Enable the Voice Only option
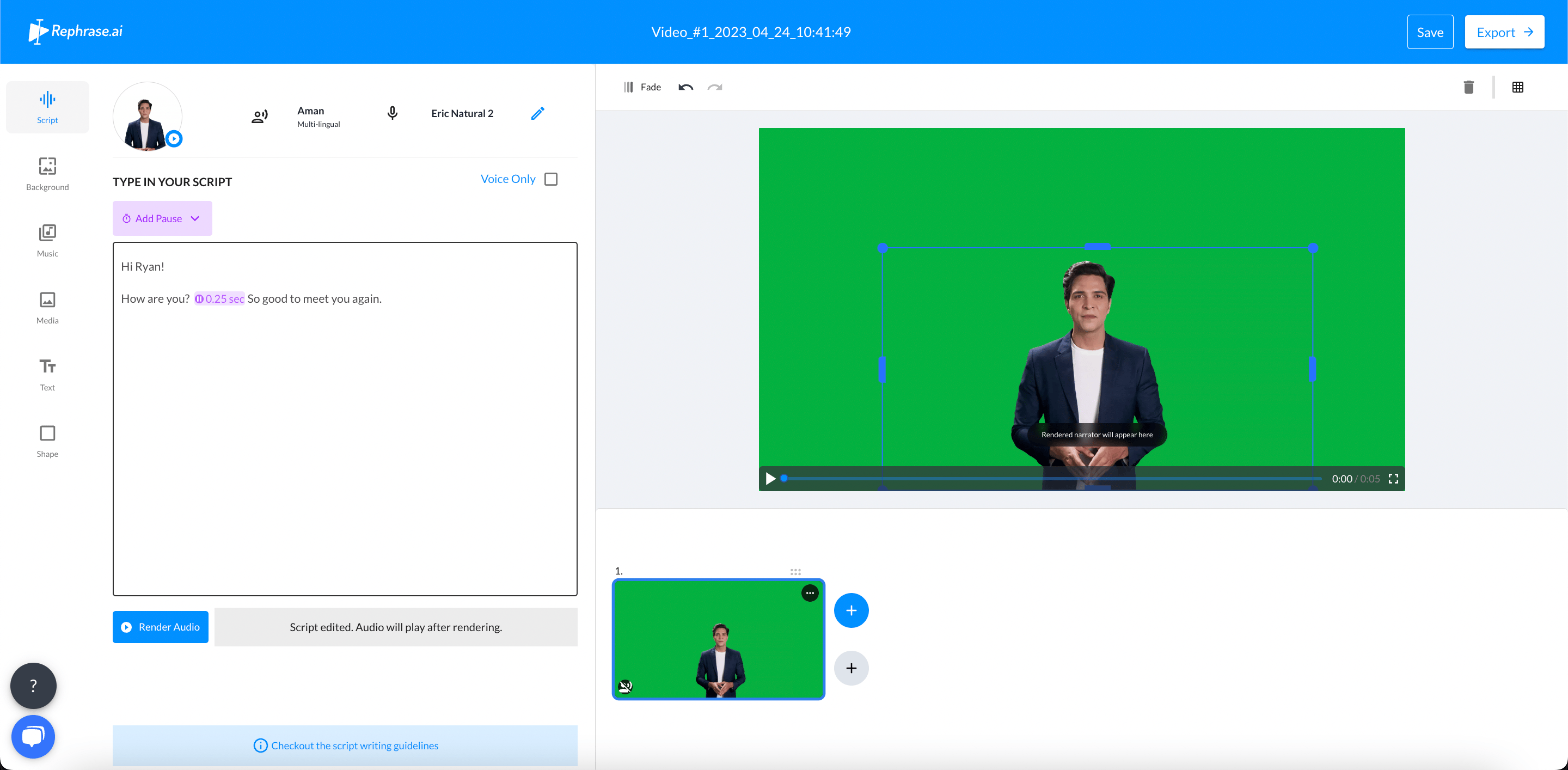This screenshot has width=1568, height=770. pos(551,179)
